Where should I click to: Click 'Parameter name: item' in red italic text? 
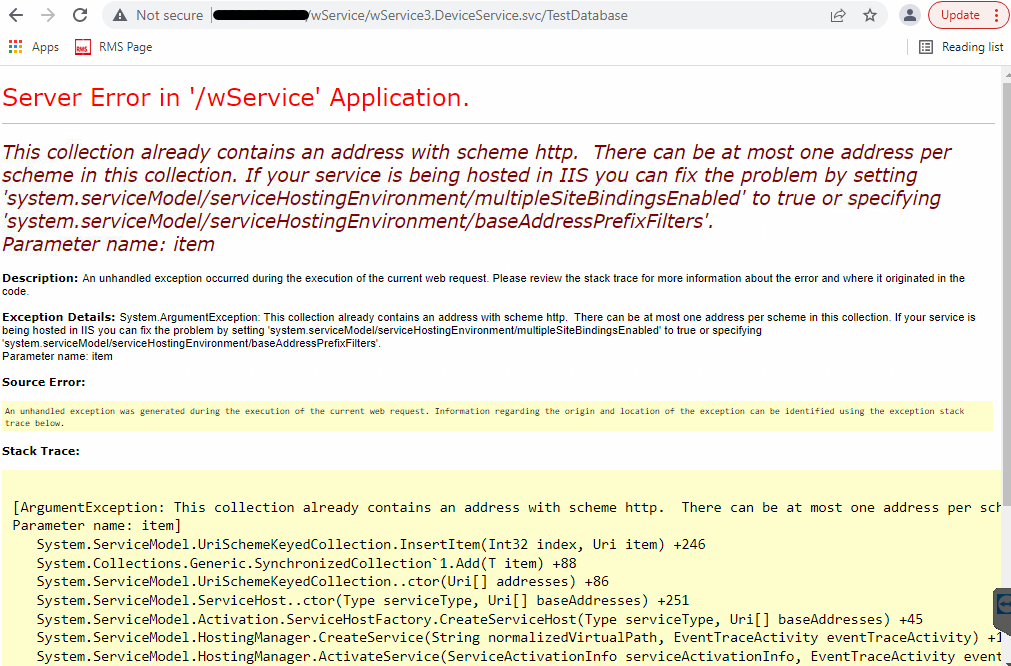108,244
